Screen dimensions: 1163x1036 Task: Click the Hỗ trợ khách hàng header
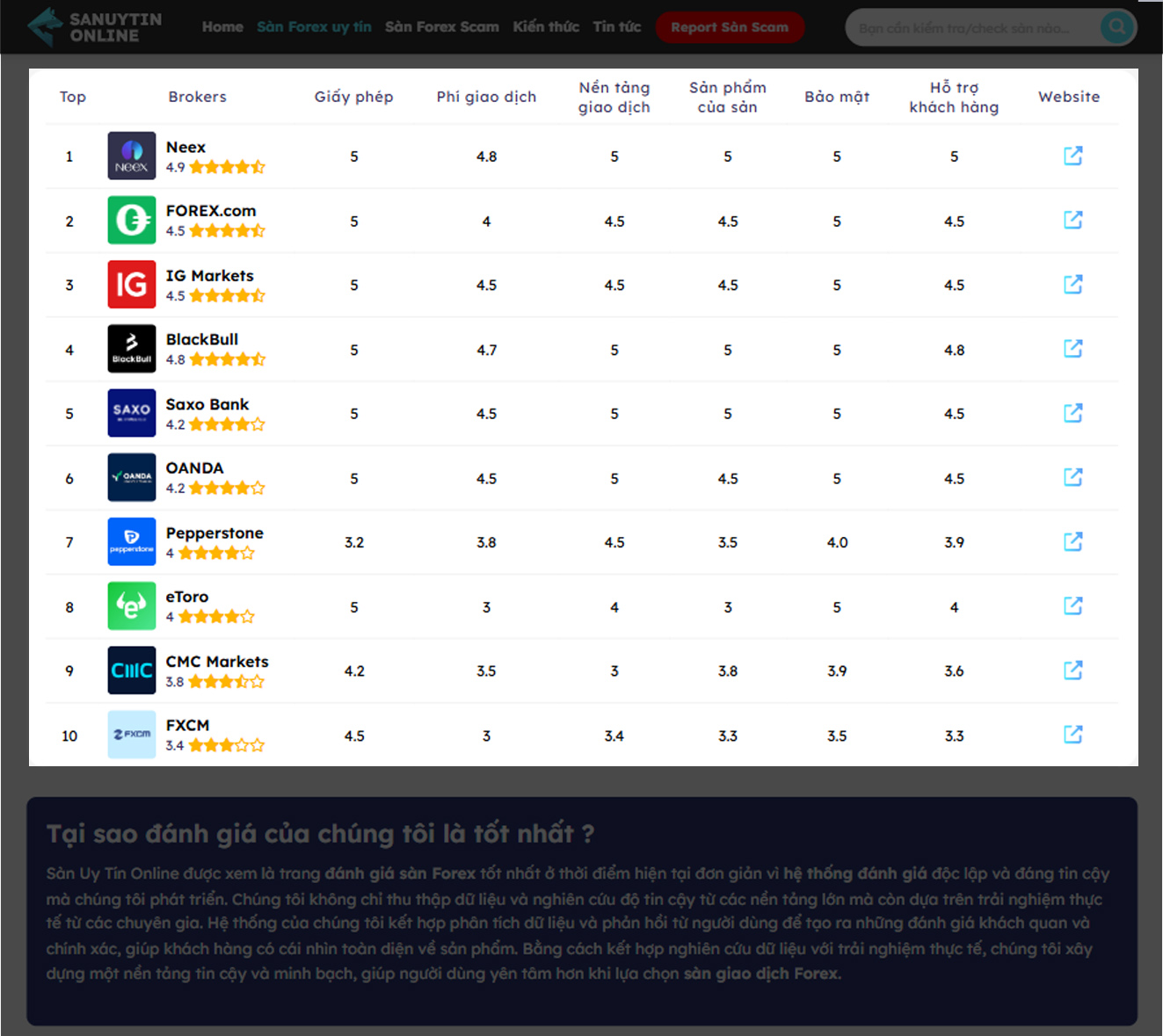(x=954, y=97)
